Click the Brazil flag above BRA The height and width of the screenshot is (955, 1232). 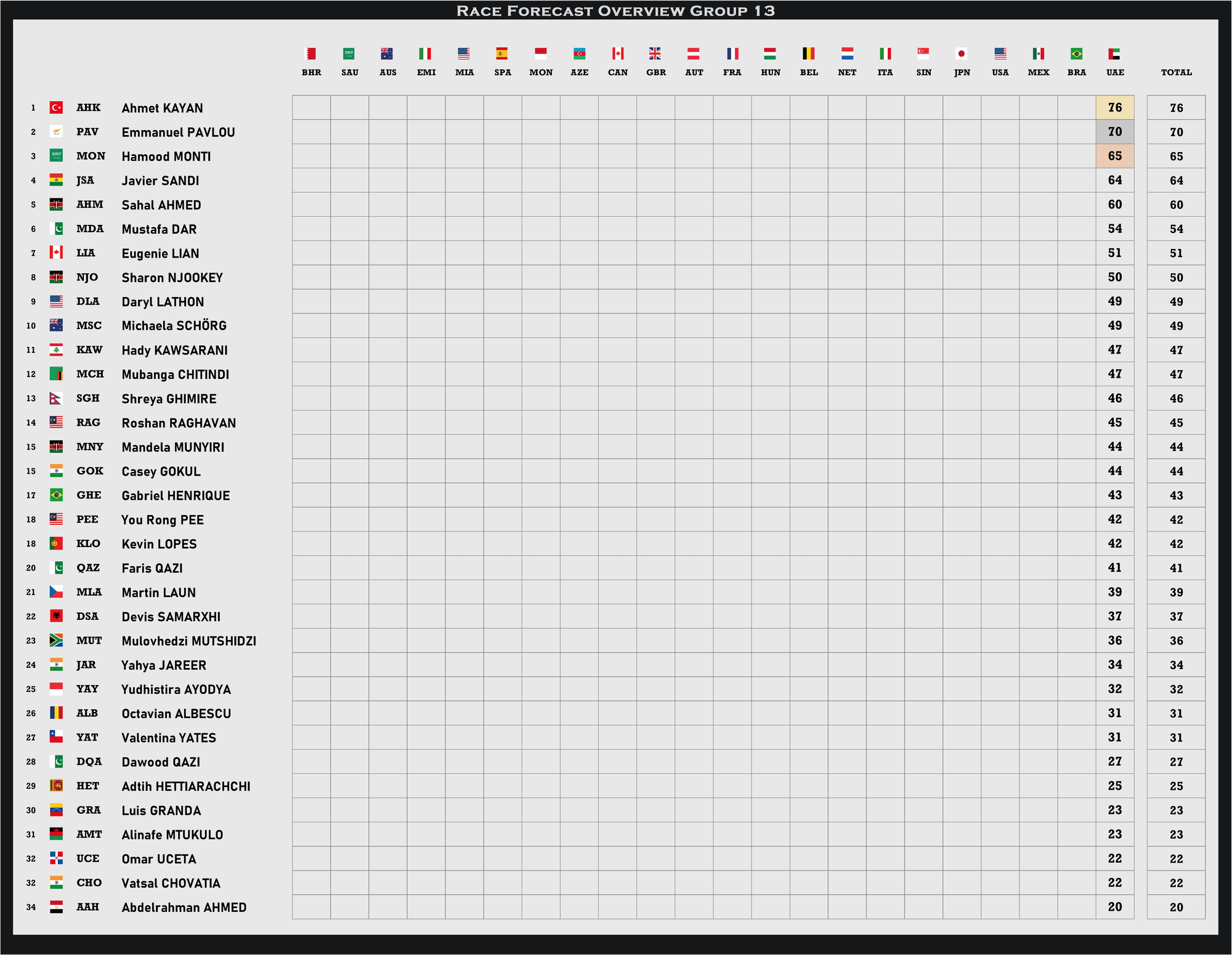[1076, 54]
